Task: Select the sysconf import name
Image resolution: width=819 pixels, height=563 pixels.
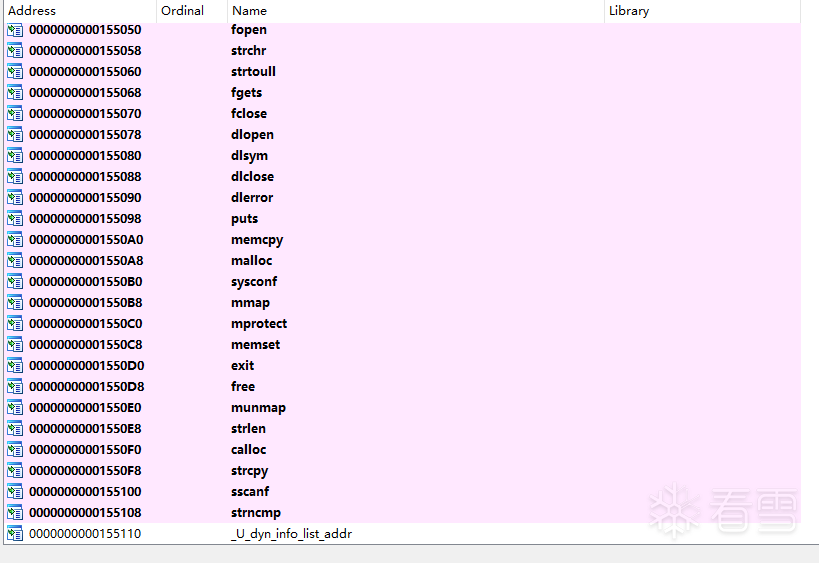Action: (x=254, y=282)
